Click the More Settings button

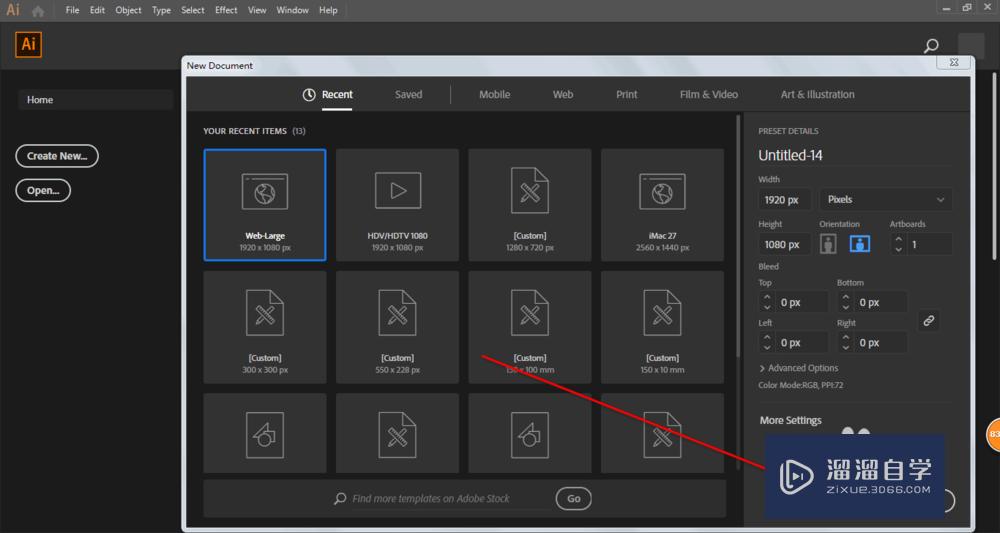click(791, 420)
